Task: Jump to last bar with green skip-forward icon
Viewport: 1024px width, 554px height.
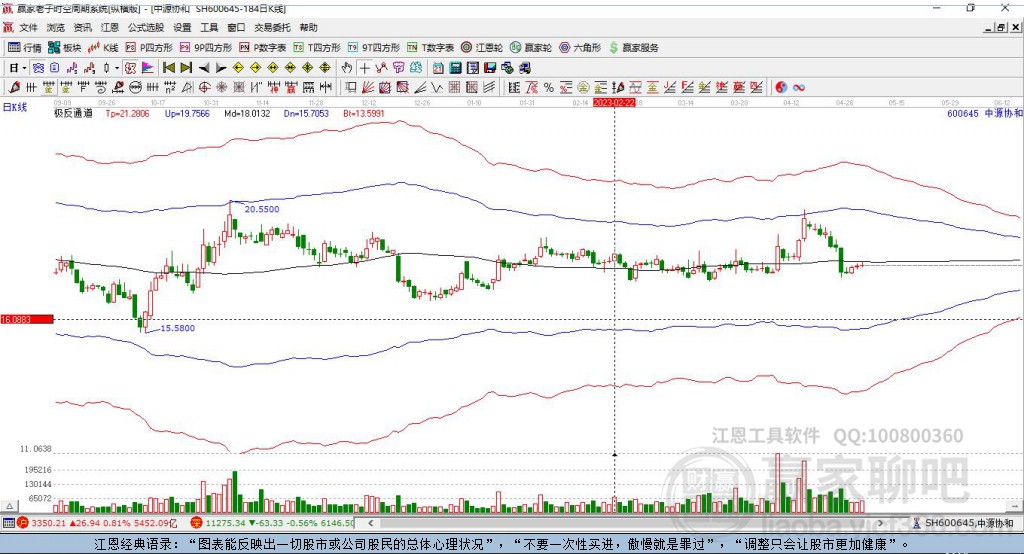Action: (186, 68)
